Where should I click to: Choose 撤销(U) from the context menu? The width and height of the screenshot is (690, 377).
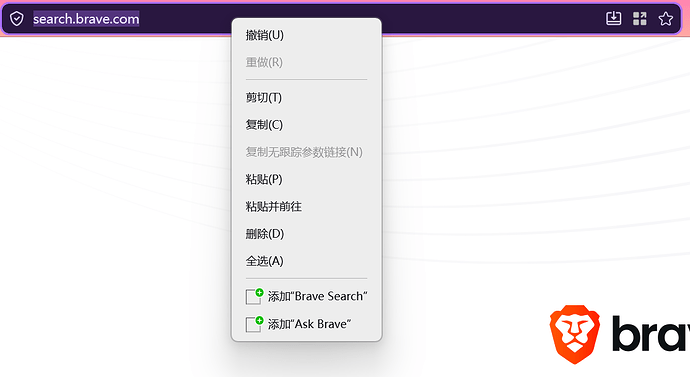(x=306, y=35)
